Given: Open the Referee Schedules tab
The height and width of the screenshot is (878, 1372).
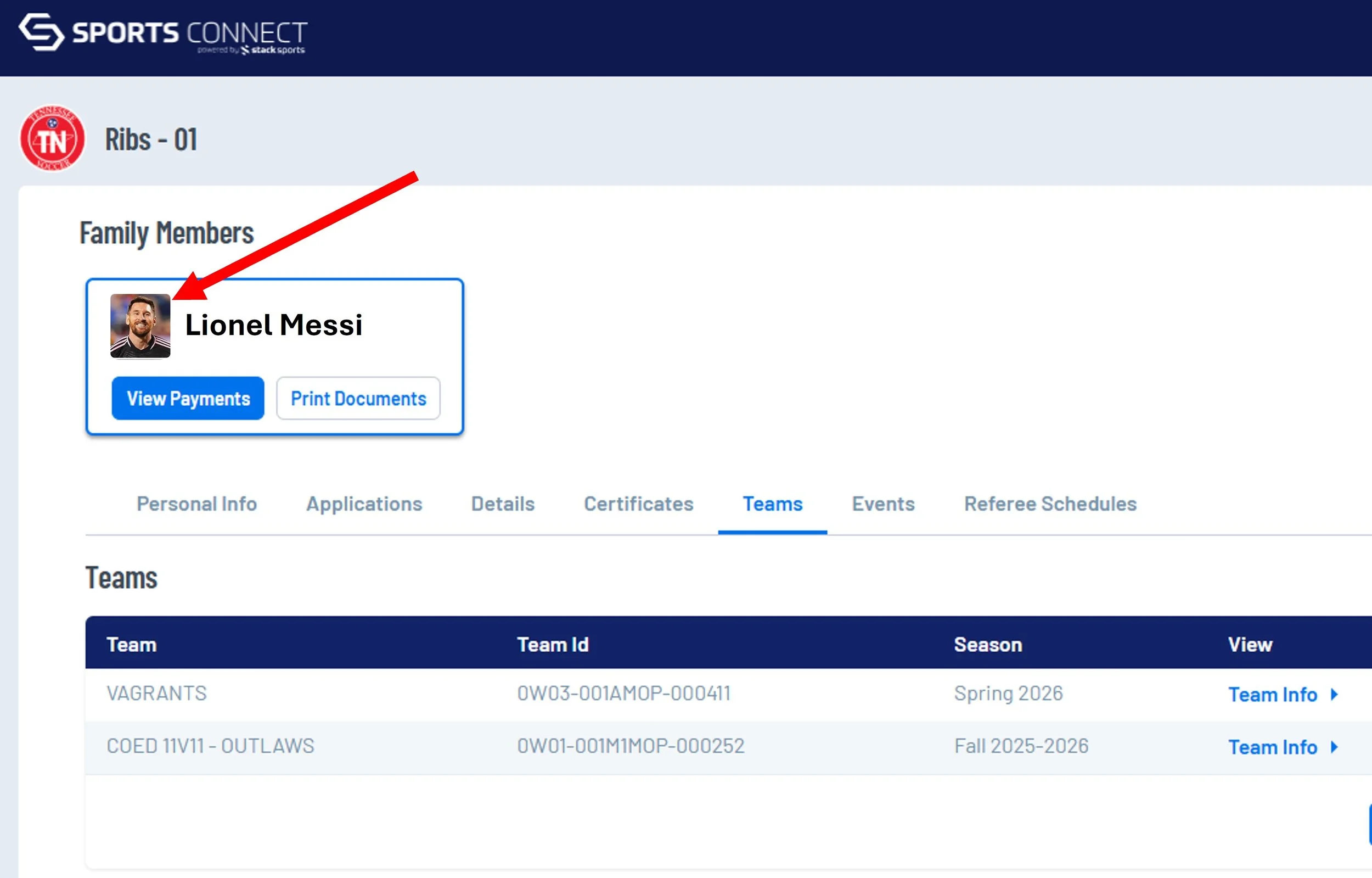Looking at the screenshot, I should (x=1049, y=504).
